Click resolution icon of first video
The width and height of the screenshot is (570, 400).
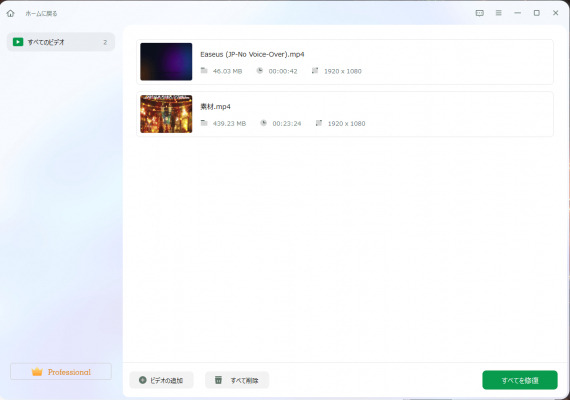click(315, 71)
